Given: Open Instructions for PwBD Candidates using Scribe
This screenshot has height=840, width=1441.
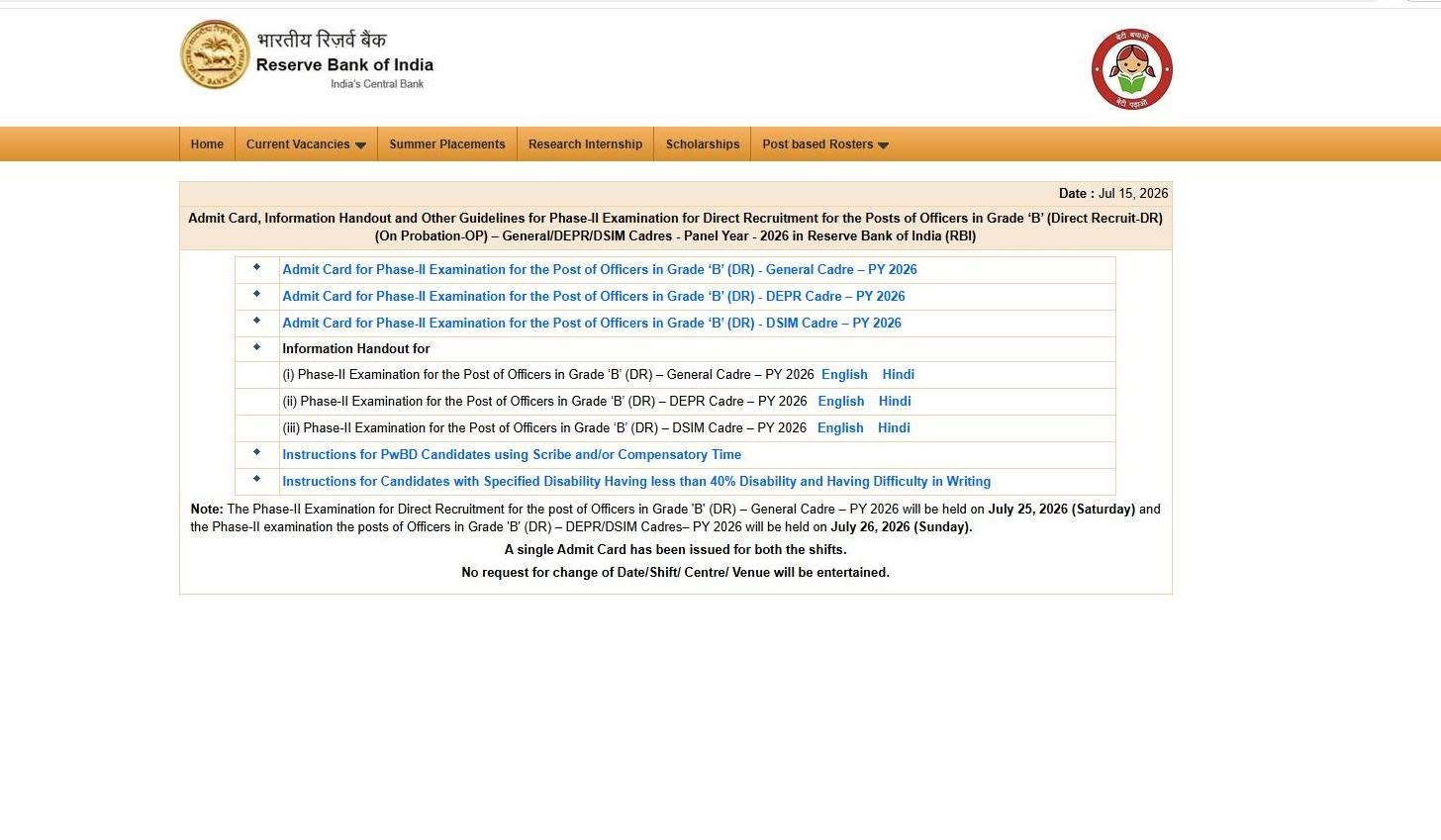Looking at the screenshot, I should [x=512, y=455].
